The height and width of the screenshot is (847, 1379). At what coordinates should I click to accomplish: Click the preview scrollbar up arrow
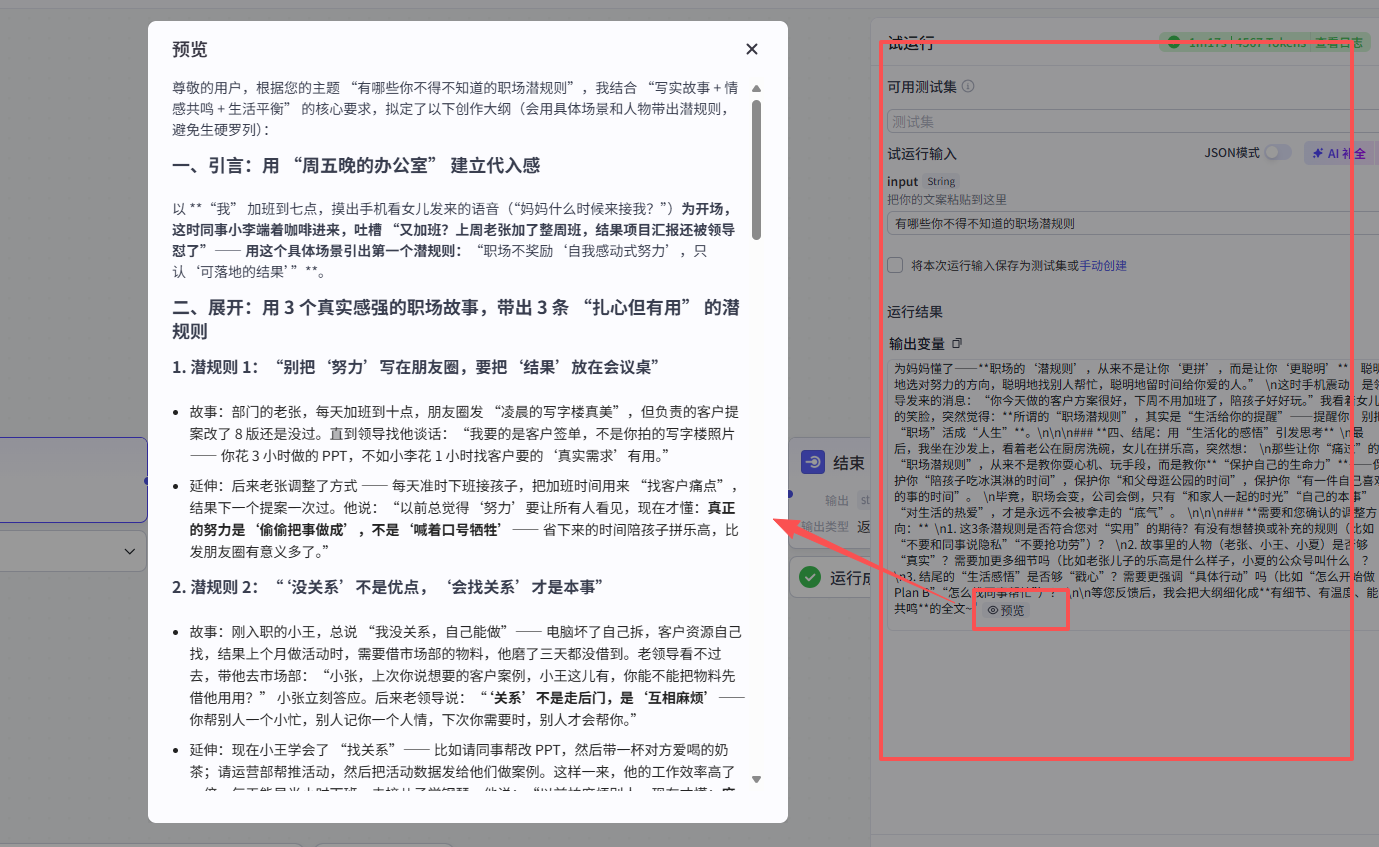[757, 88]
